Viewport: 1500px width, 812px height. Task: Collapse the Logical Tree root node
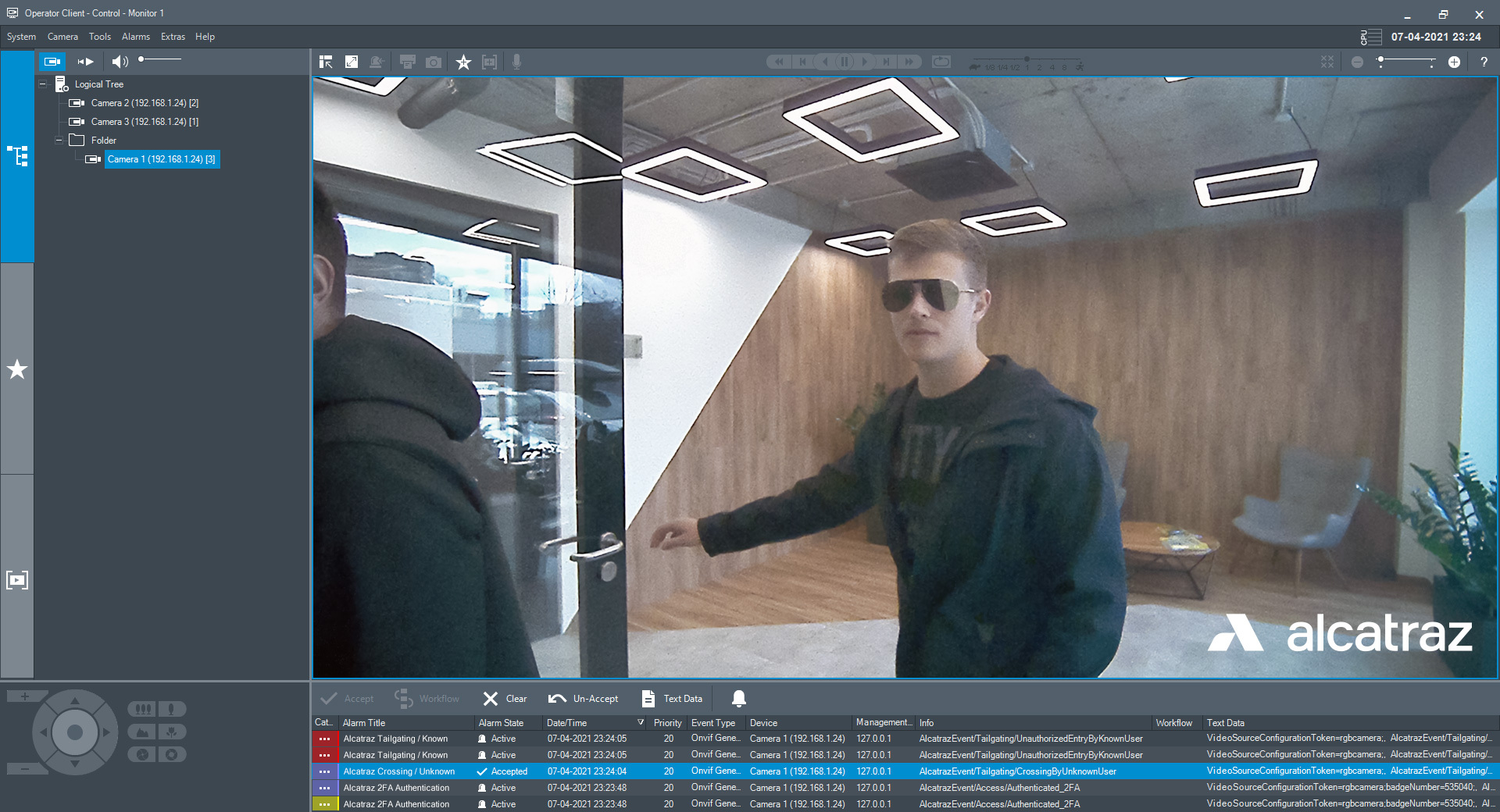[43, 84]
